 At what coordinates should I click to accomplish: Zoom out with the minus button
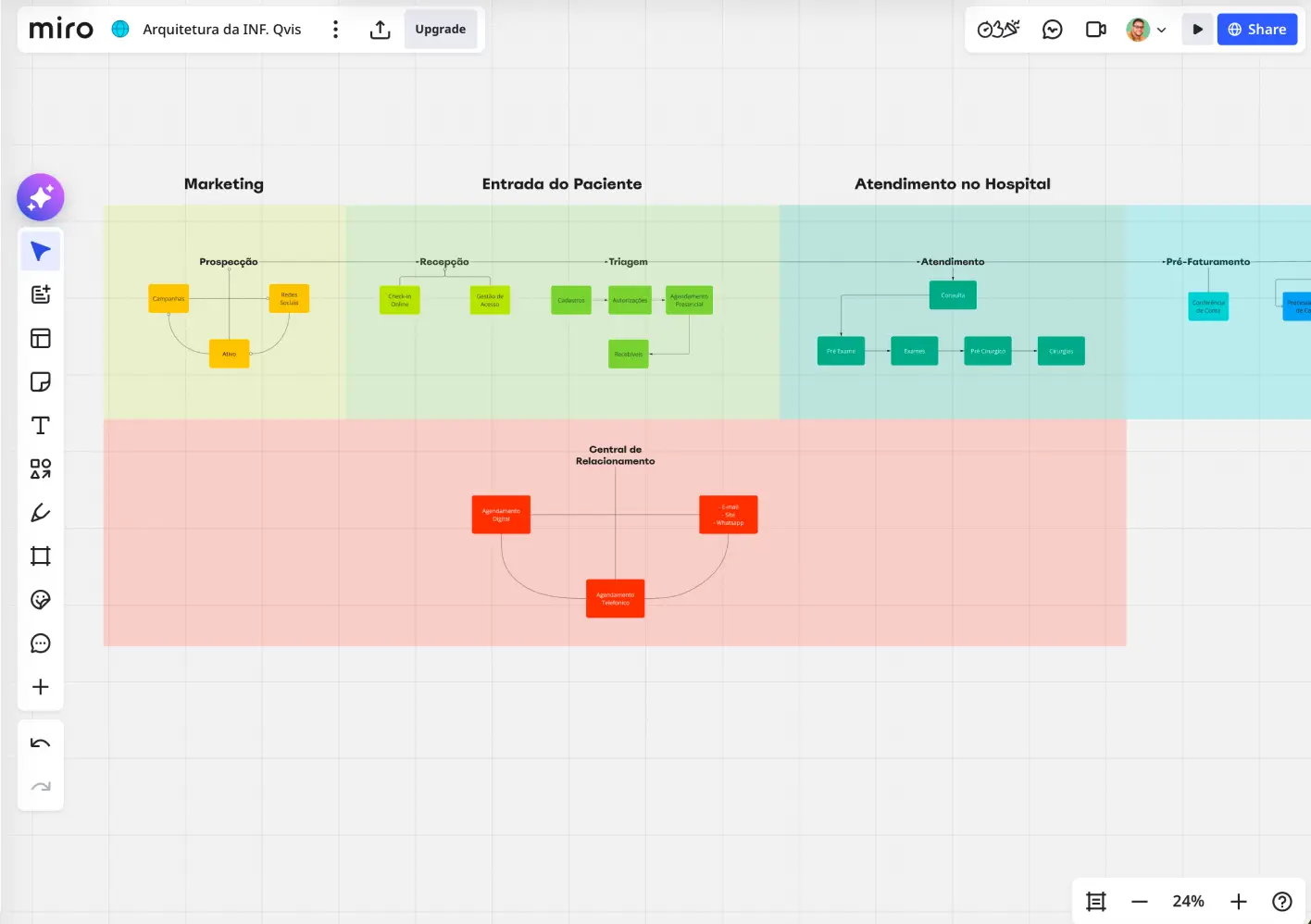[x=1140, y=902]
